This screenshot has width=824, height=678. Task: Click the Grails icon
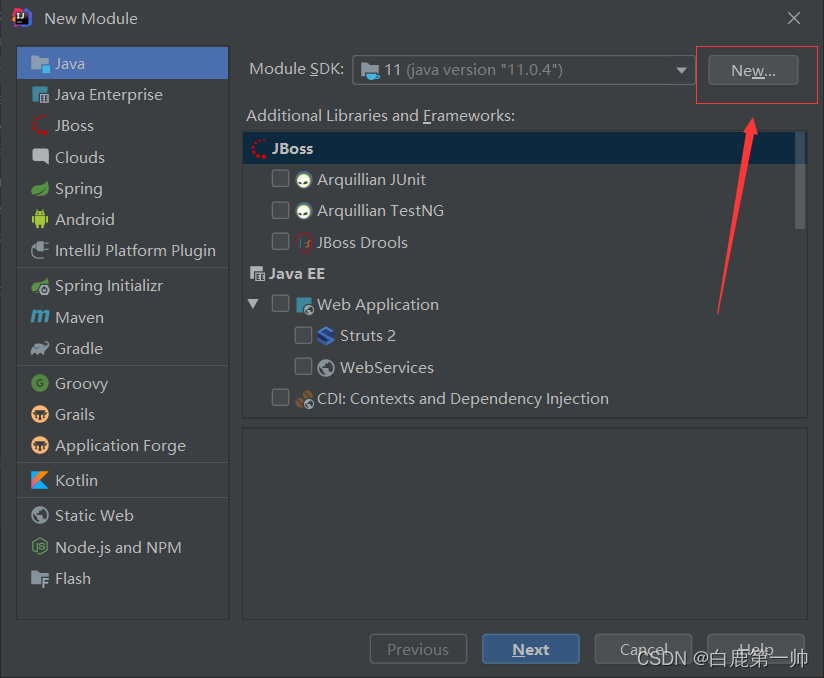coord(40,414)
